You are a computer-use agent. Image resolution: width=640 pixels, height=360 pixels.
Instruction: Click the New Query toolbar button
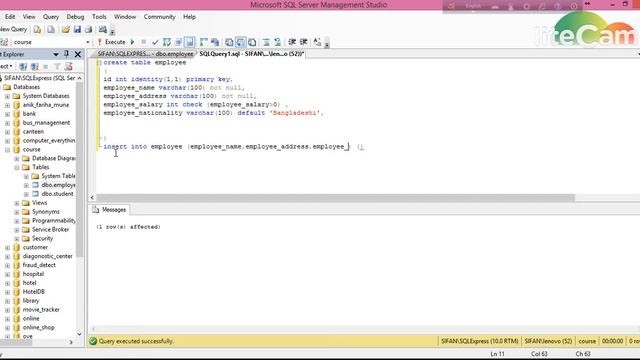(13, 29)
